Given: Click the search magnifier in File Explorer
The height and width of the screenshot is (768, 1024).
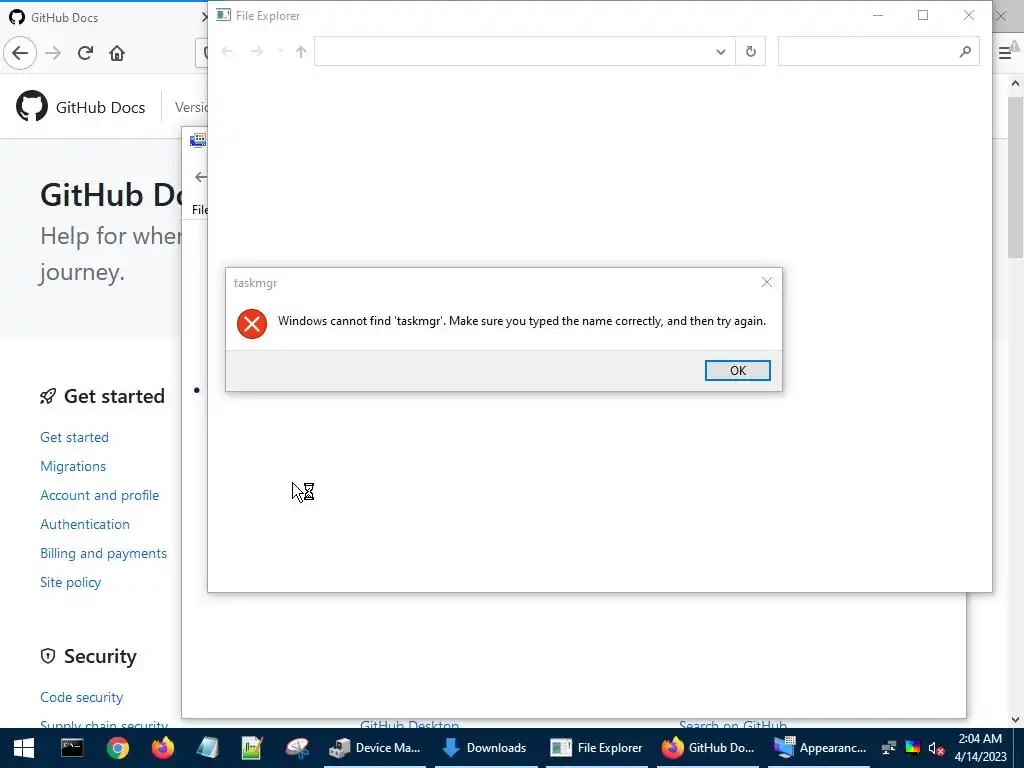Looking at the screenshot, I should [x=965, y=52].
